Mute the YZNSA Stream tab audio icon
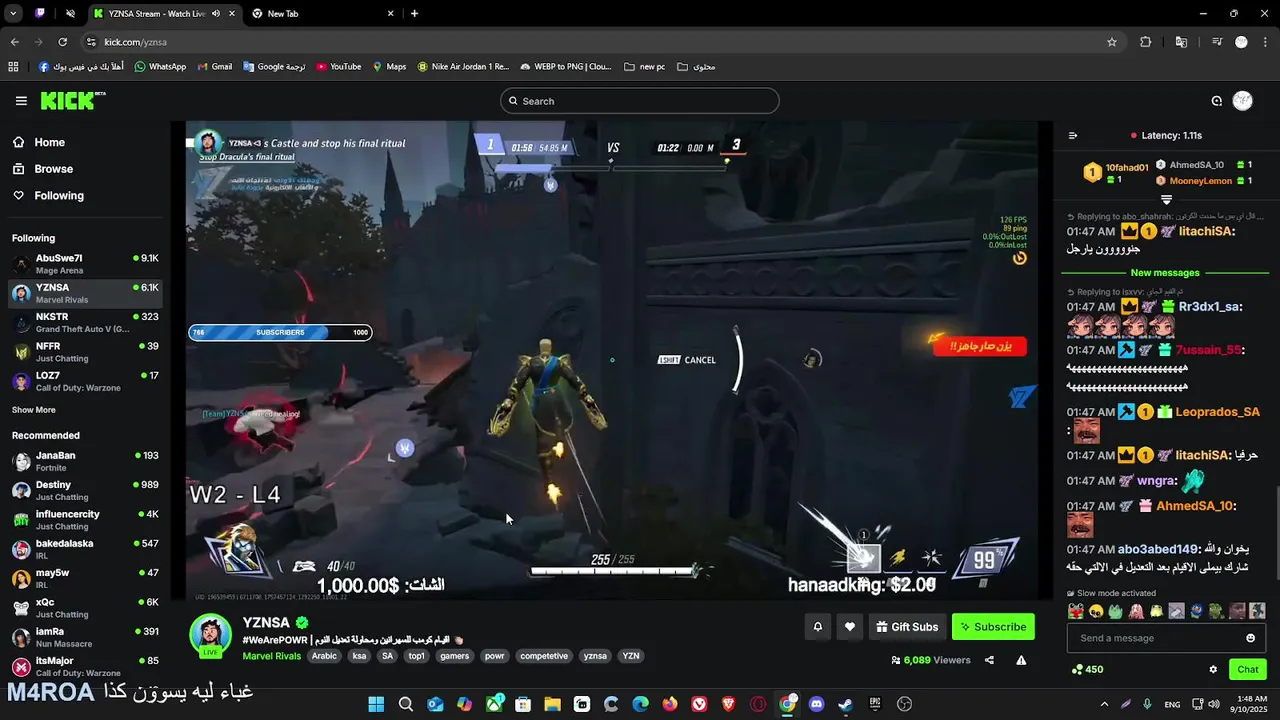Image resolution: width=1280 pixels, height=720 pixels. click(x=216, y=14)
